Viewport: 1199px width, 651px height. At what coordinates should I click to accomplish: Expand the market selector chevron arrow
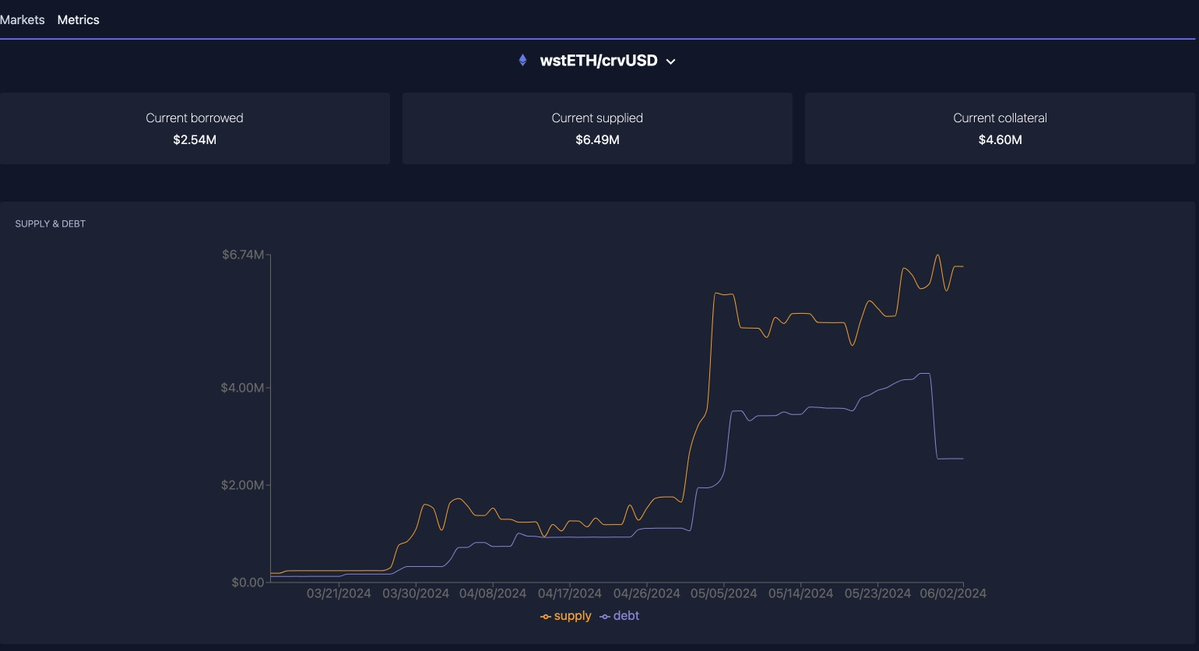671,61
